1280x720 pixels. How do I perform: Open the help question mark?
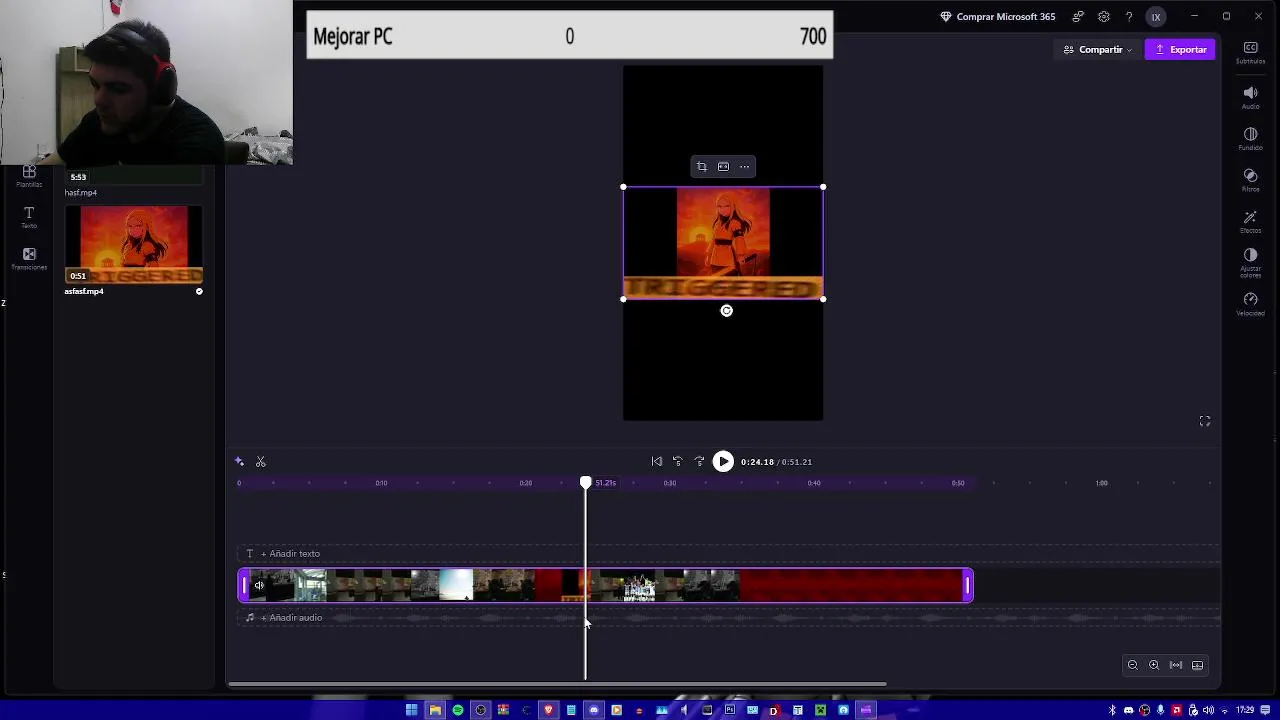tap(1129, 17)
